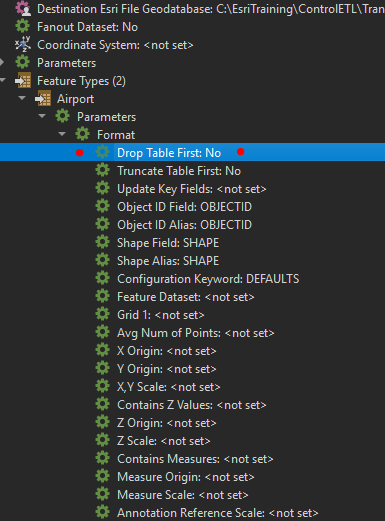Click gear icon beside X,Y Scale
Image resolution: width=385 pixels, height=521 pixels.
click(x=103, y=387)
